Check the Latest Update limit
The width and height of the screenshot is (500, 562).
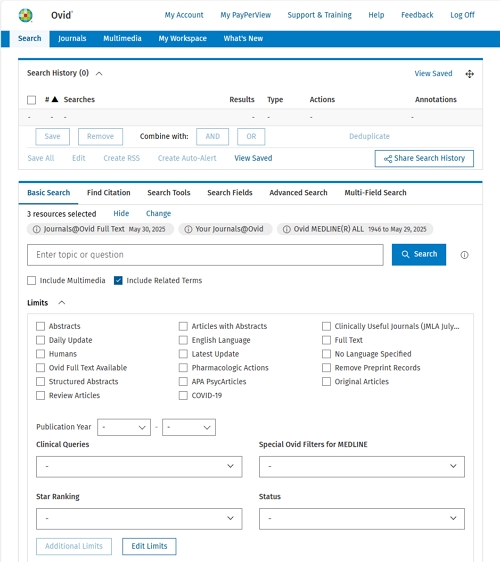pyautogui.click(x=183, y=354)
